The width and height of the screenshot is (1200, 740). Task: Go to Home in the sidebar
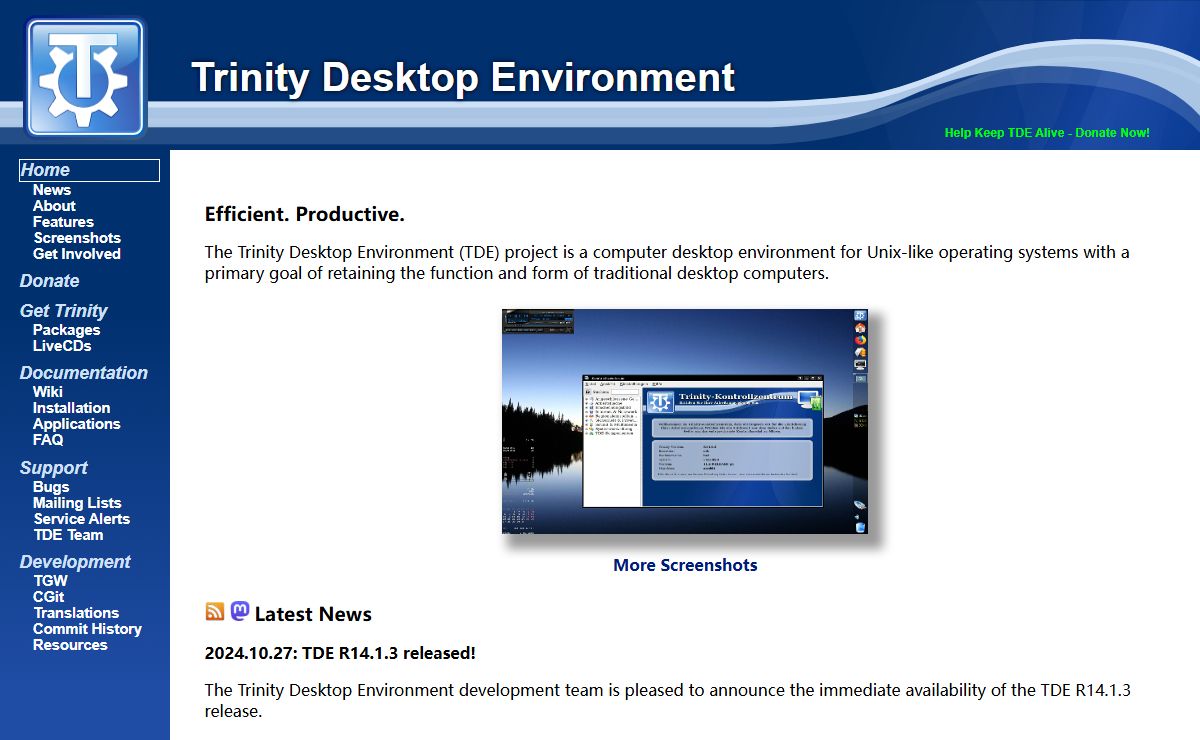(x=89, y=170)
